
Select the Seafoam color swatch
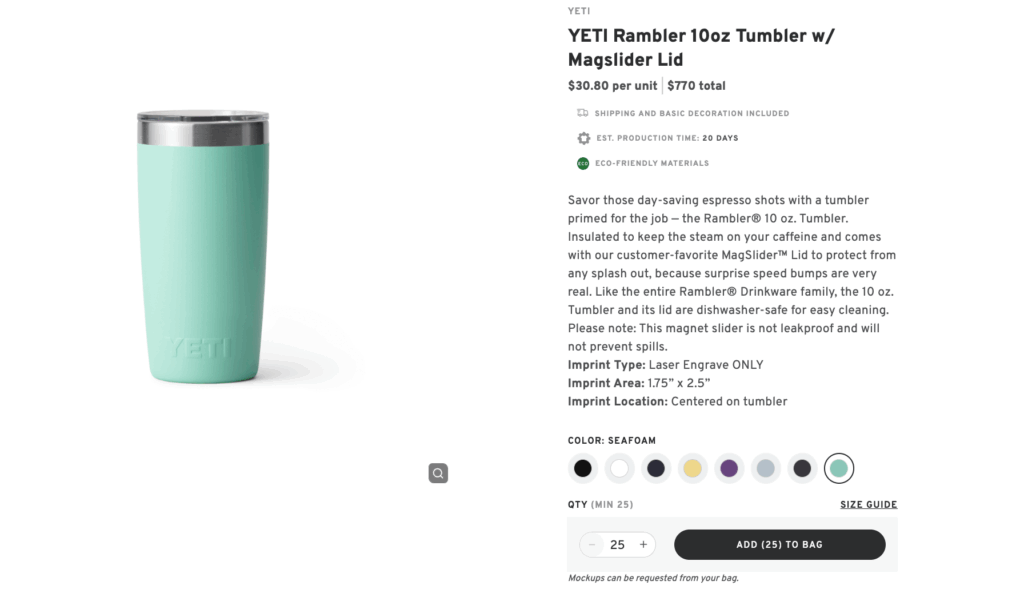(x=839, y=468)
